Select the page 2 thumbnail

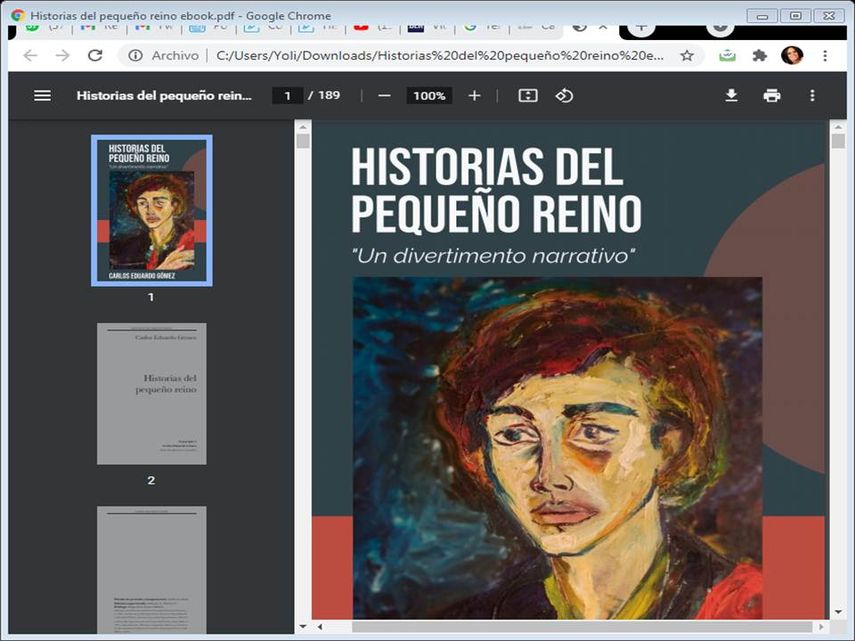click(150, 392)
